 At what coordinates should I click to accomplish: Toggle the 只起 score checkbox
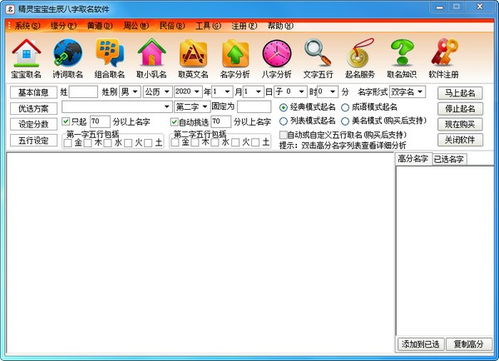66,122
